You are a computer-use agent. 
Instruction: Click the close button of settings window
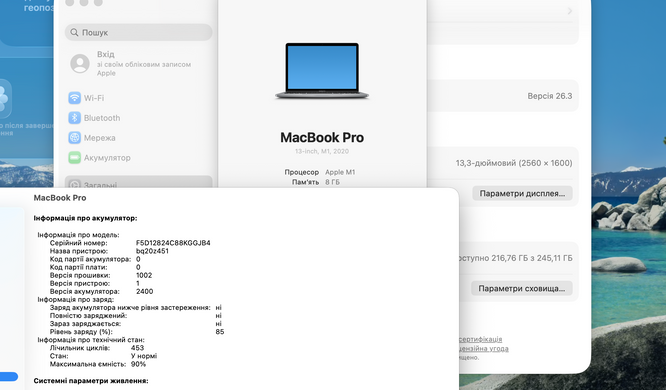click(x=70, y=3)
